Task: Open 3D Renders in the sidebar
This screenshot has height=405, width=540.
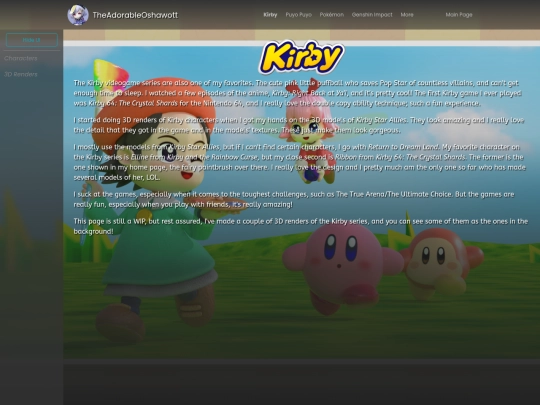Action: click(21, 74)
